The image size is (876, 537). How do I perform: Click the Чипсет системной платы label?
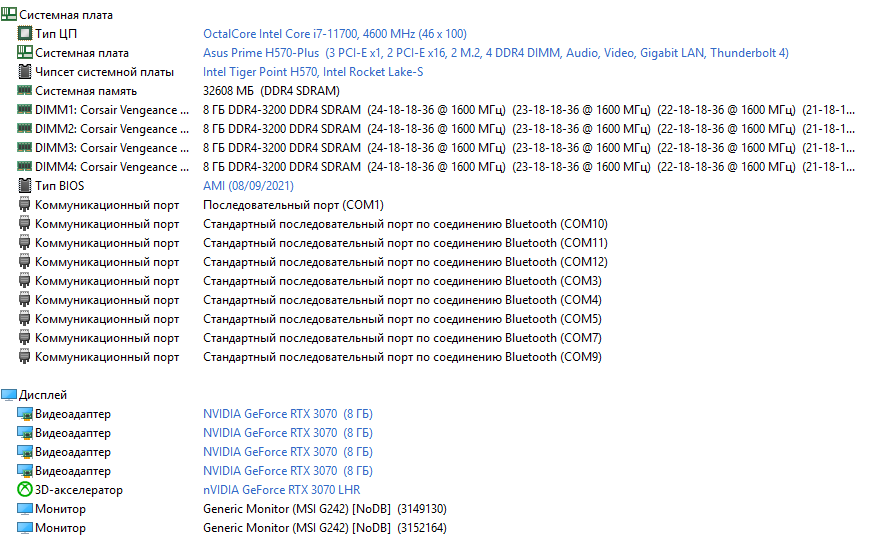104,72
